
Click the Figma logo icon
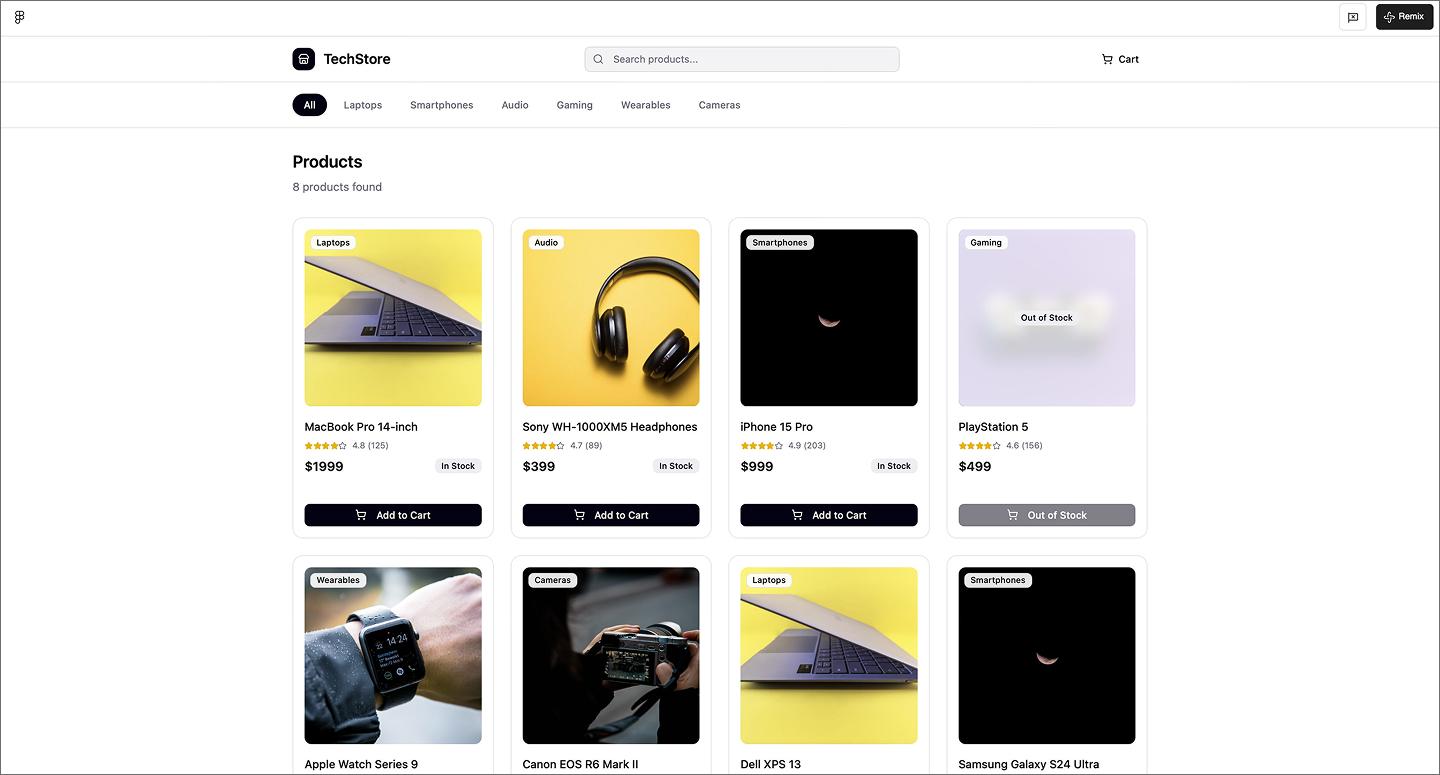click(19, 17)
